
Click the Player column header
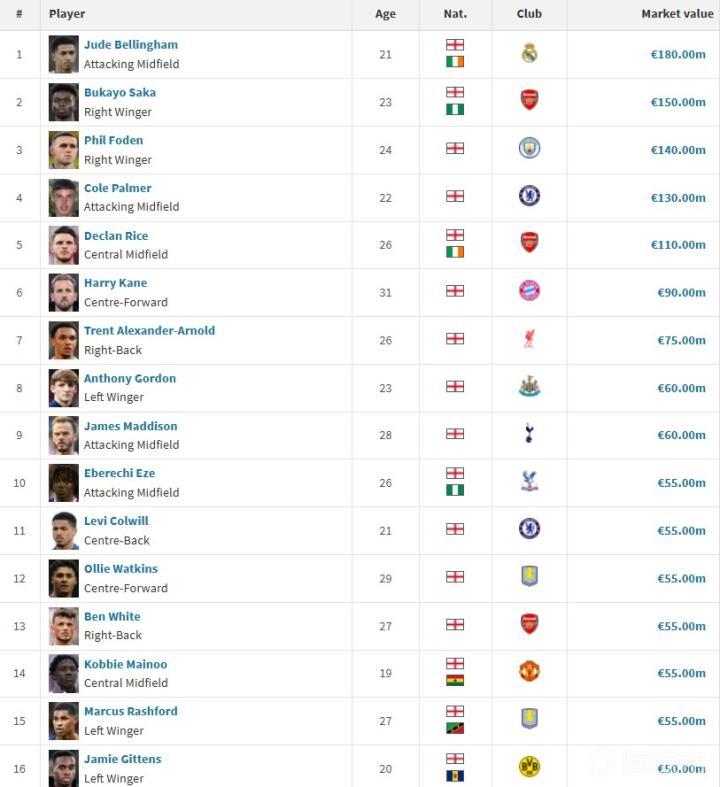[67, 14]
